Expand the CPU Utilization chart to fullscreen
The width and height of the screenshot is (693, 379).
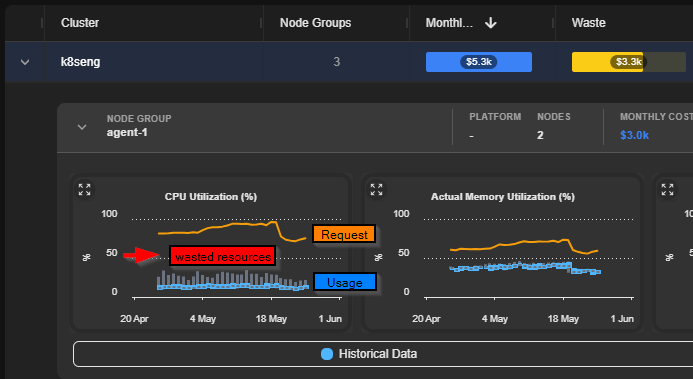pyautogui.click(x=84, y=190)
